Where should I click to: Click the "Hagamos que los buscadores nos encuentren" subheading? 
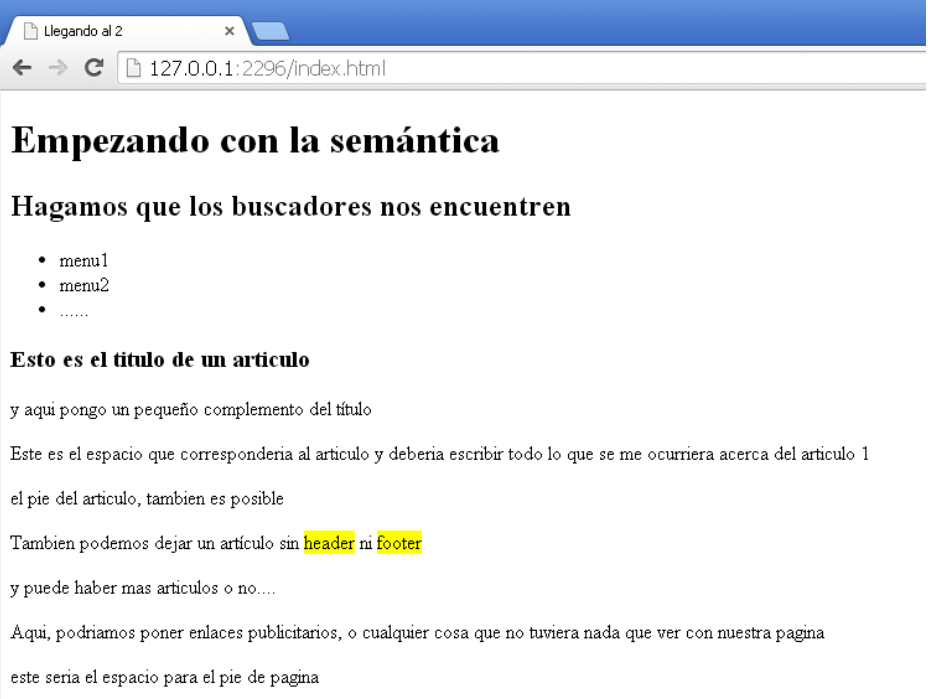tap(290, 207)
